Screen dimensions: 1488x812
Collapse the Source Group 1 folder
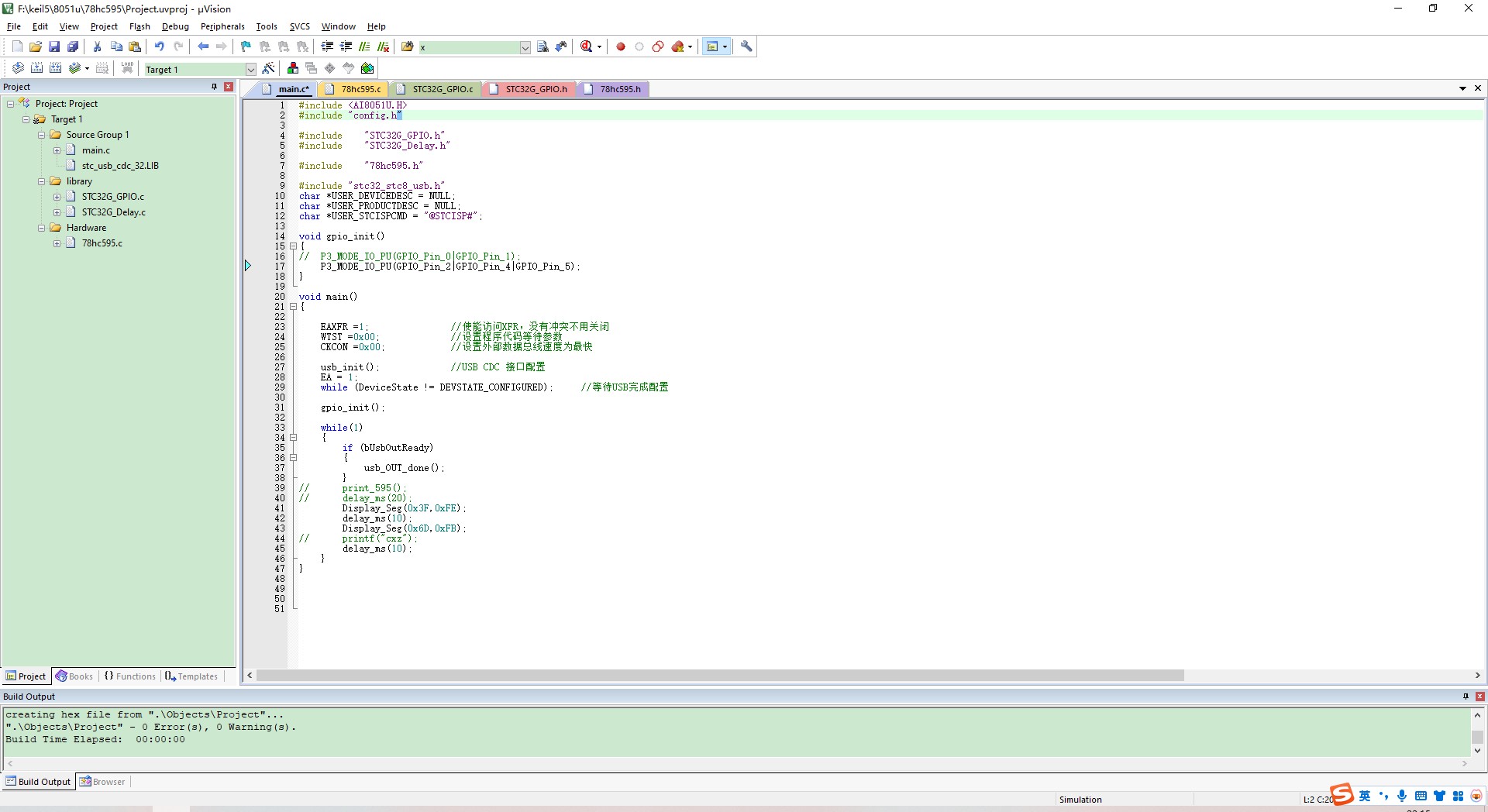[41, 135]
